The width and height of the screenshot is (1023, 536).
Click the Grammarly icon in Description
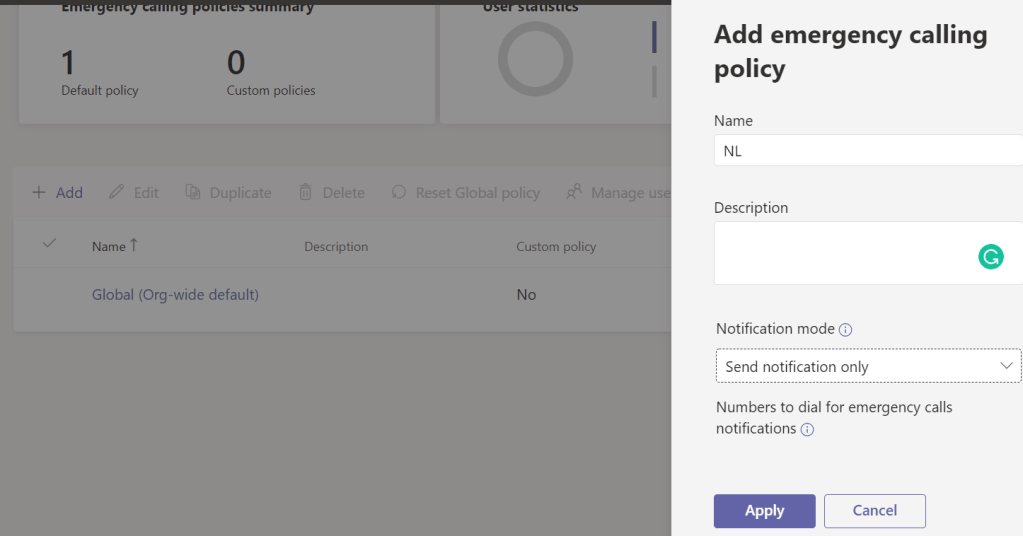tap(990, 257)
